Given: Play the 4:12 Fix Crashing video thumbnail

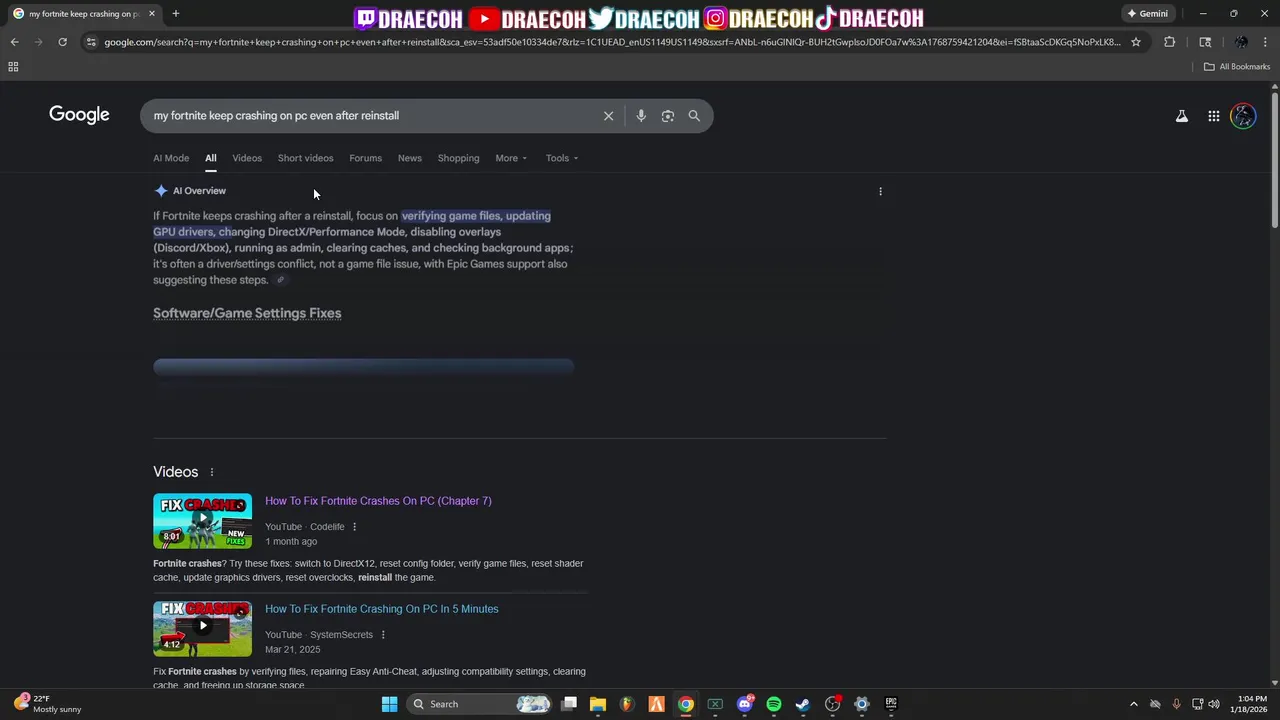Looking at the screenshot, I should [202, 629].
